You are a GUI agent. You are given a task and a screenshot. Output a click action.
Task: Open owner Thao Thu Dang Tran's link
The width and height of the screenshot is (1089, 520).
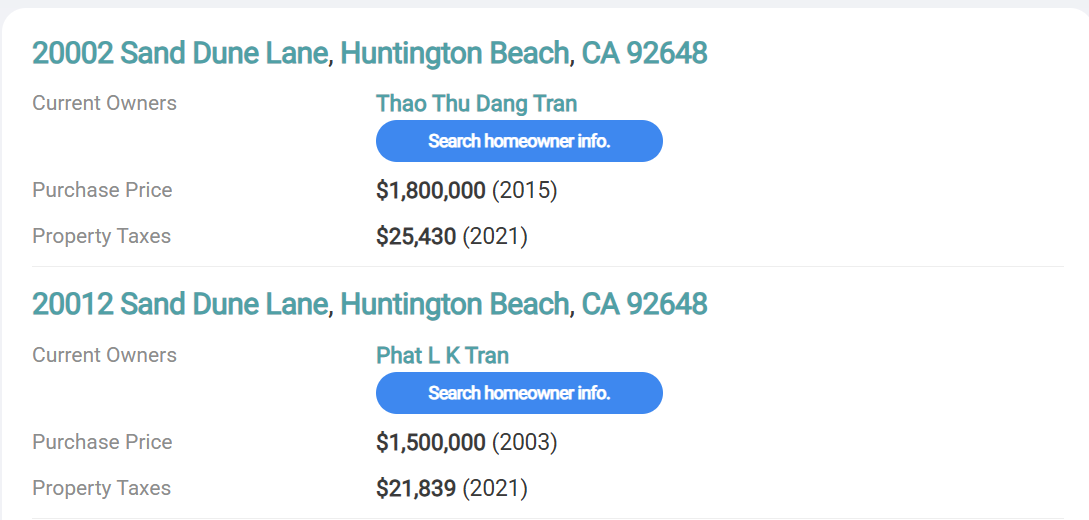click(x=476, y=103)
